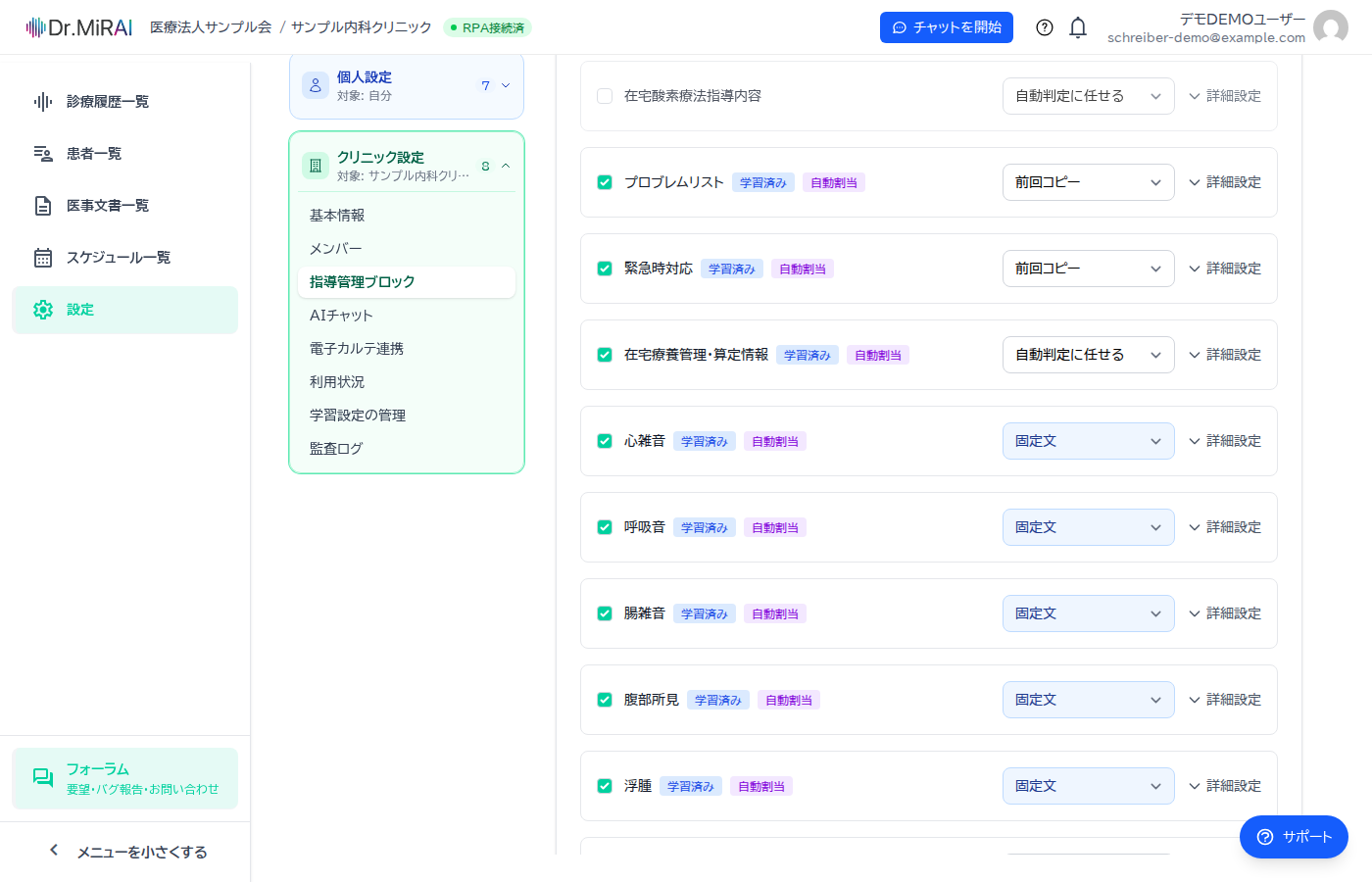Screen dimensions: 1372x882
Task: Open the プロブレムリスト 前回コピー dropdown
Action: [1088, 182]
